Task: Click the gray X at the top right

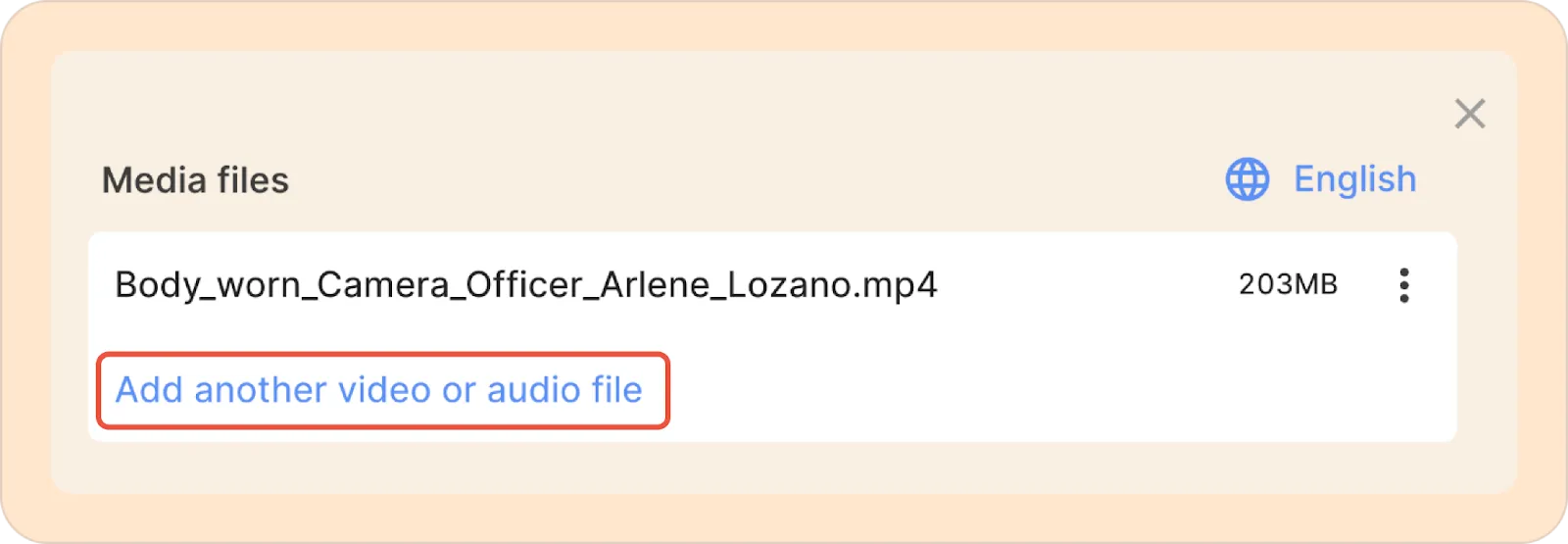Action: pos(1469,114)
